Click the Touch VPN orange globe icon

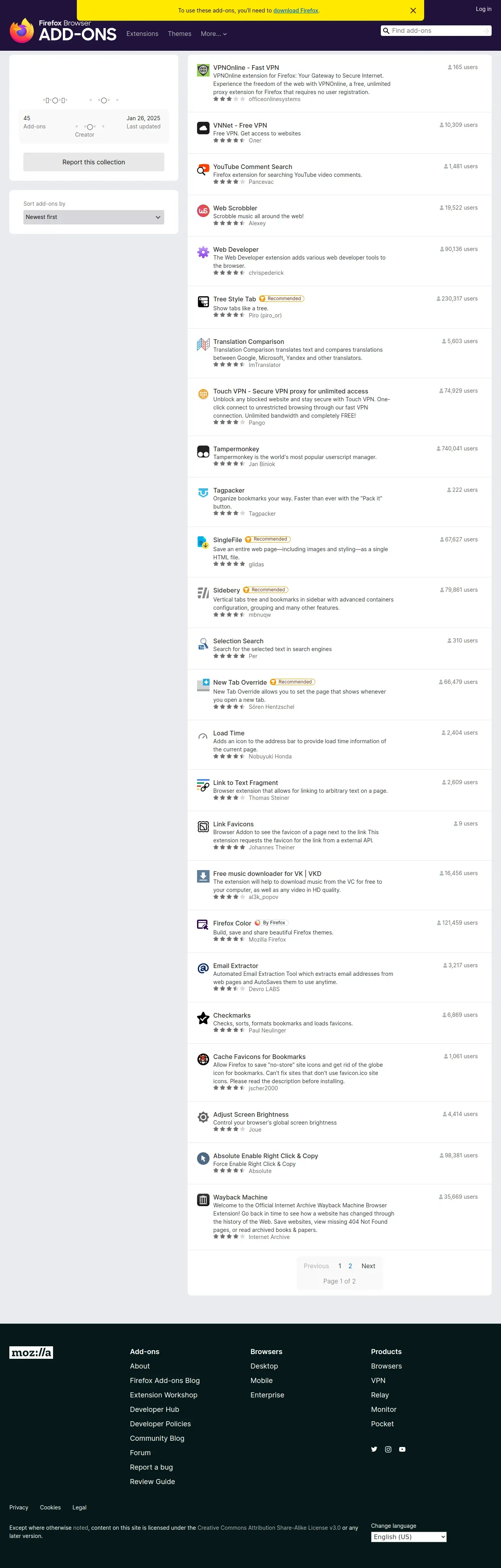[203, 394]
